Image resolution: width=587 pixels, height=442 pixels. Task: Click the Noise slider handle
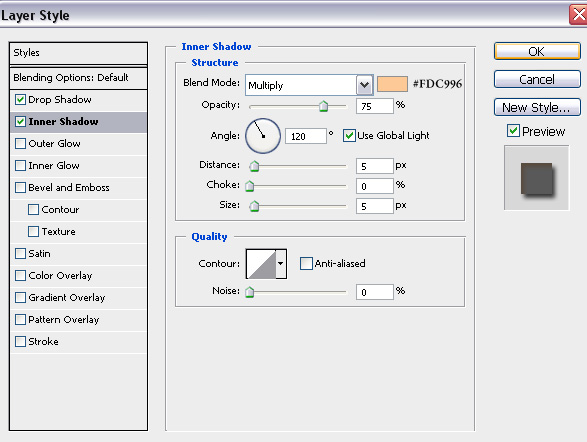[x=250, y=292]
